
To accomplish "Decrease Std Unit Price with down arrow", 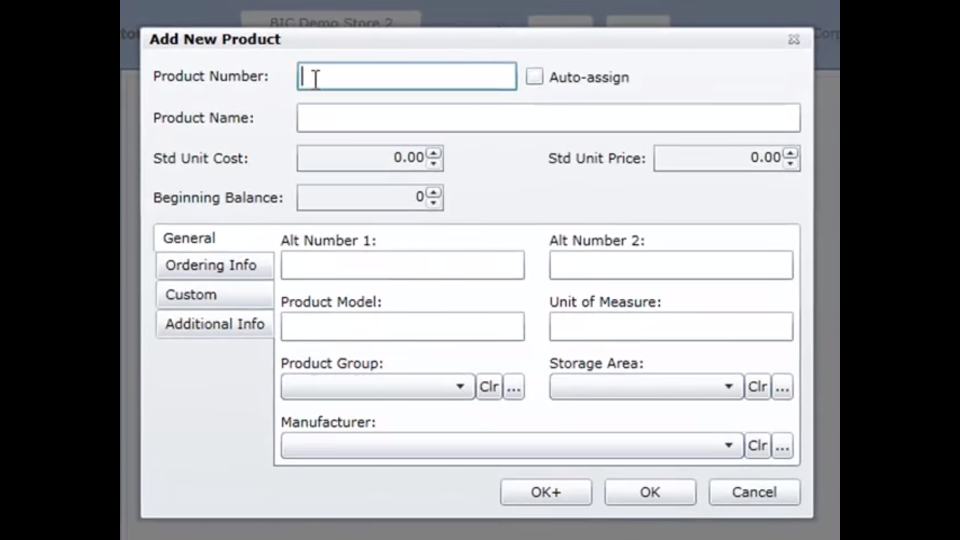I will coord(791,163).
